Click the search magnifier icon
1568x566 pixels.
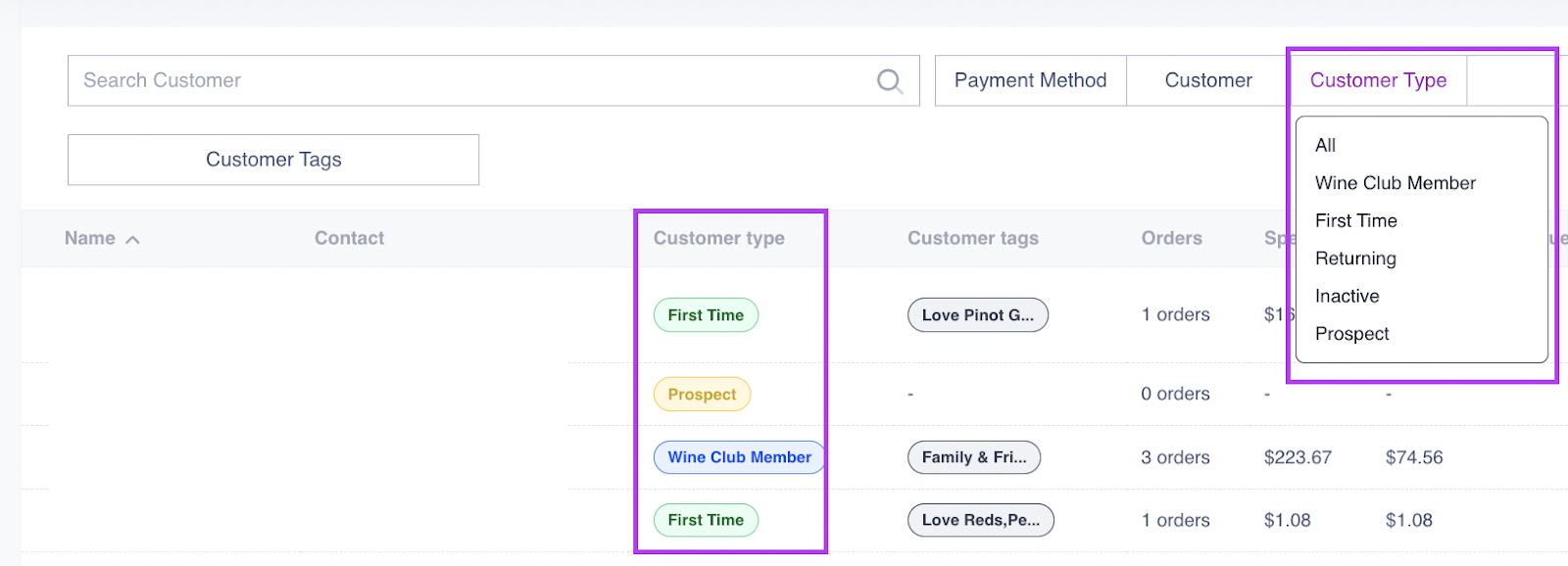pos(889,81)
